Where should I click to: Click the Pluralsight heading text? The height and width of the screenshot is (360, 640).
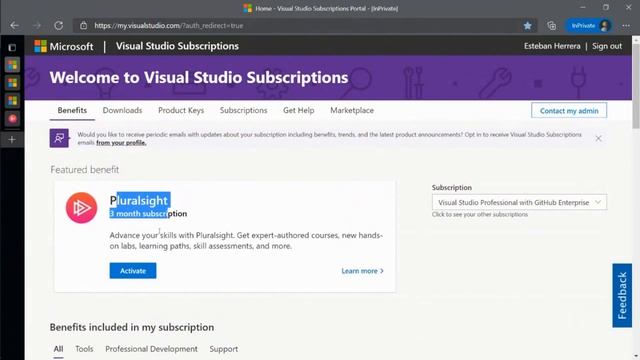[x=139, y=200]
